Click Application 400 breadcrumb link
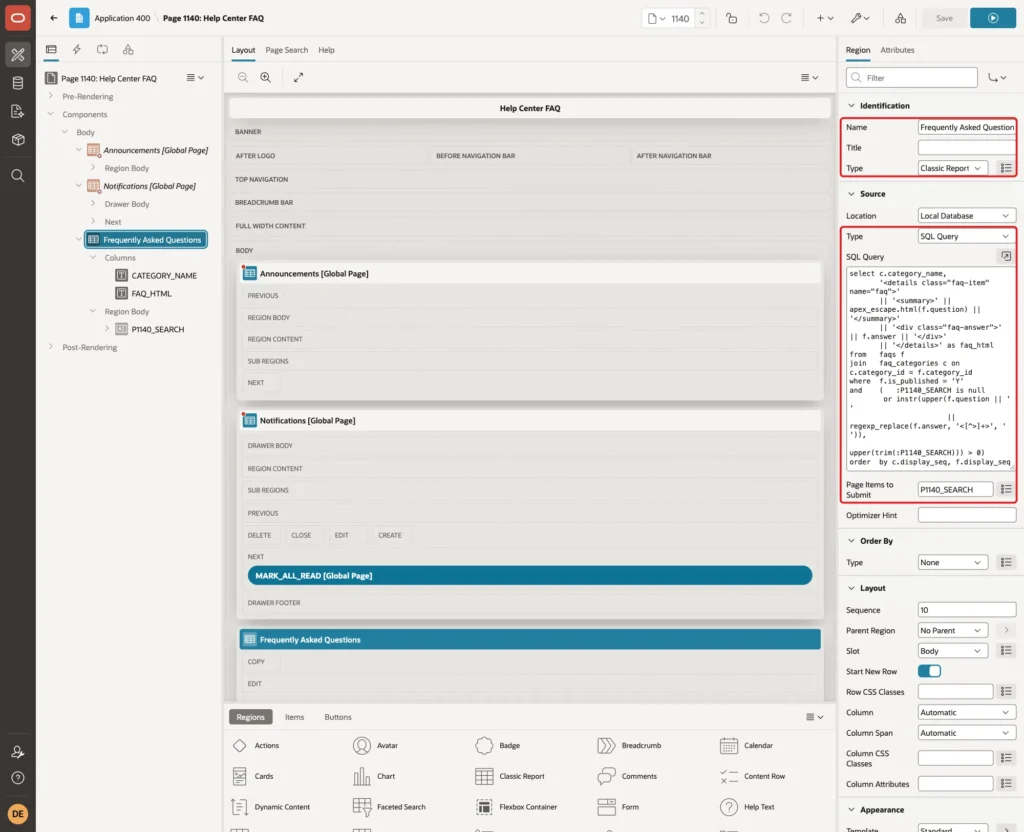The image size is (1024, 832). tap(122, 18)
